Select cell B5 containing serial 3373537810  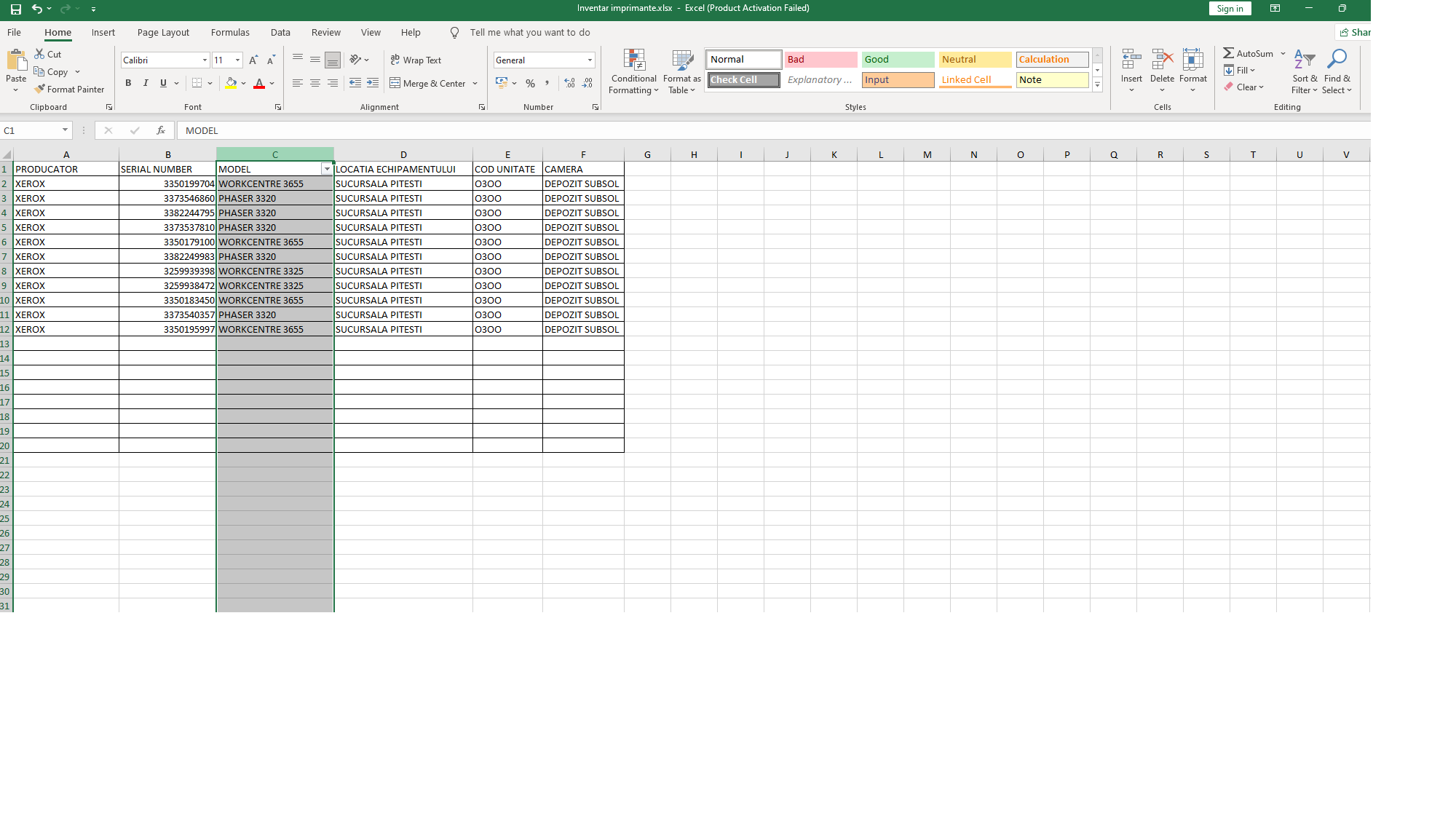point(167,227)
